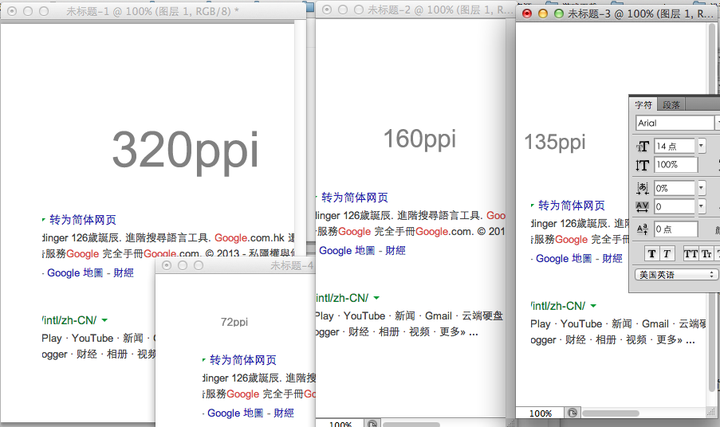720x427 pixels.
Task: Click the 160ppi text in 未标题-2
Action: click(420, 139)
